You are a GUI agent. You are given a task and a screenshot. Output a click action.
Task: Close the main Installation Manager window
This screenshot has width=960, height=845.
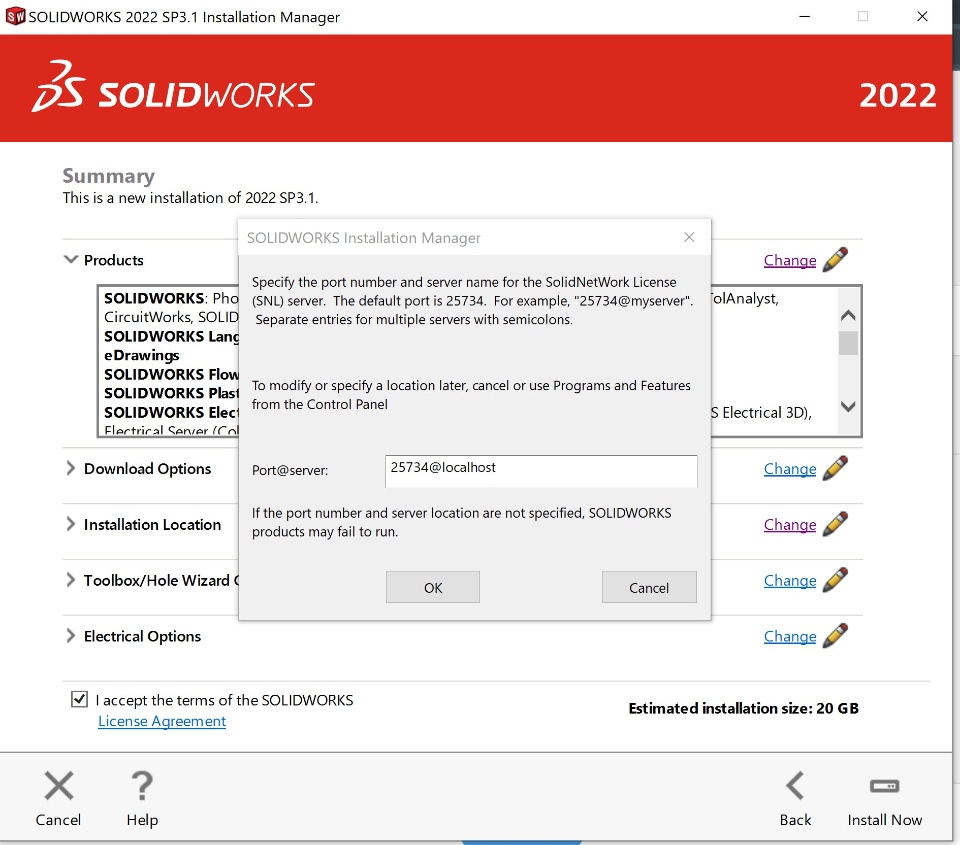pos(922,17)
